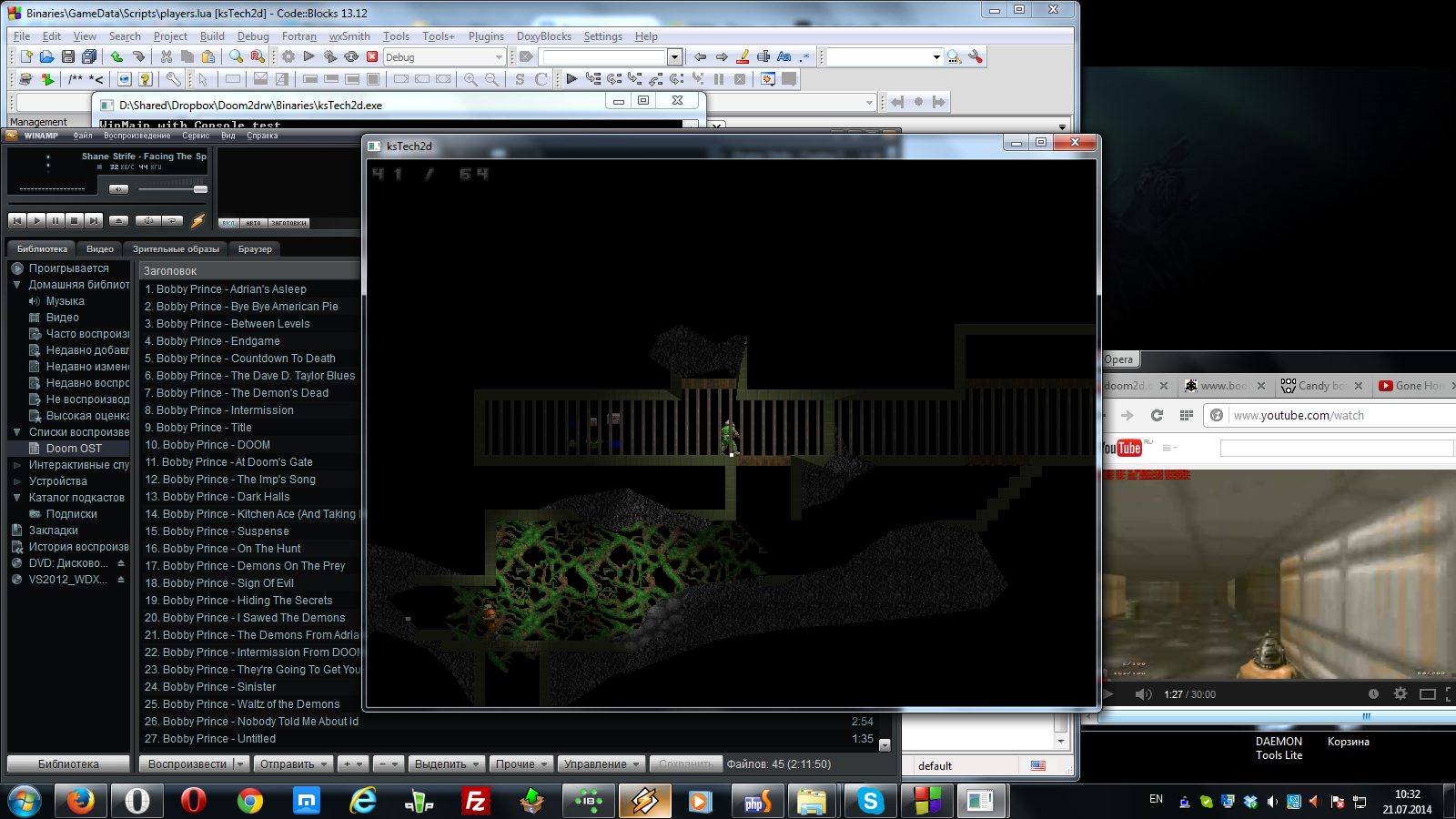Image resolution: width=1456 pixels, height=819 pixels.
Task: Toggle Winamp mute speaker button
Action: coord(118,189)
